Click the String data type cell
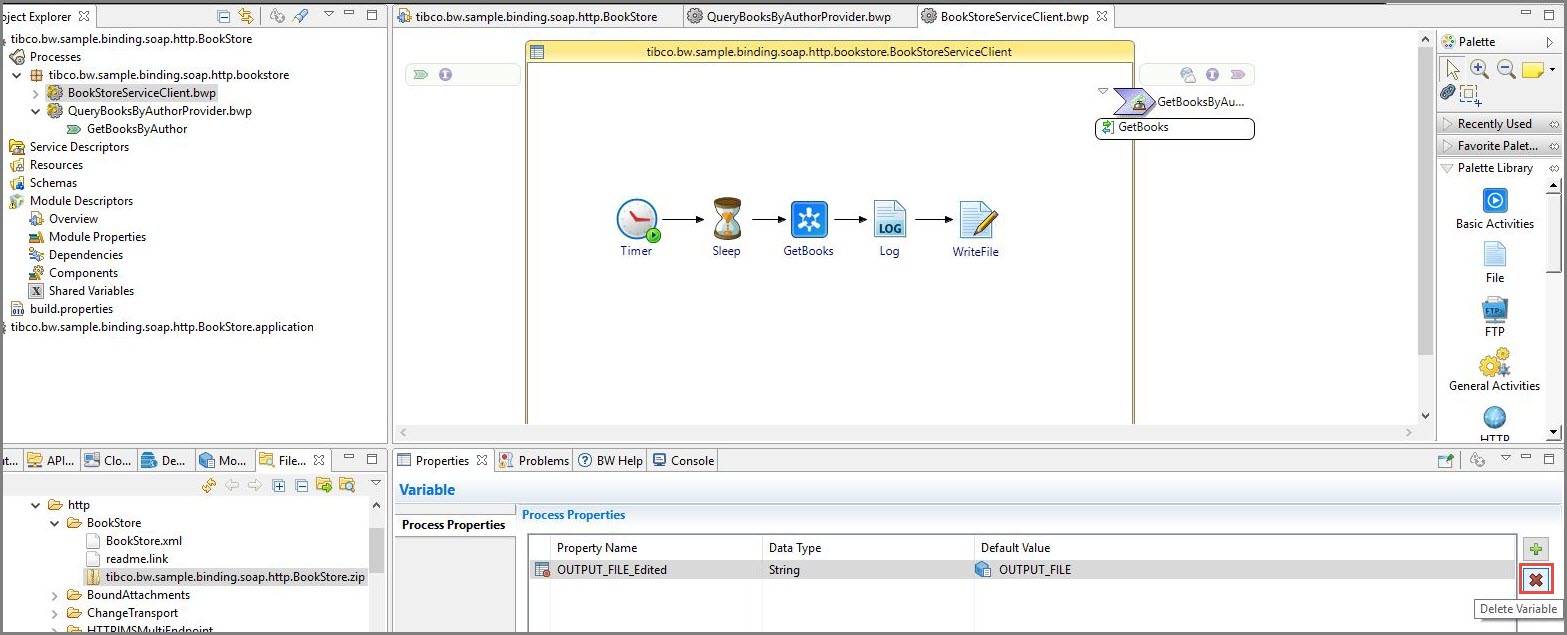 coord(868,570)
